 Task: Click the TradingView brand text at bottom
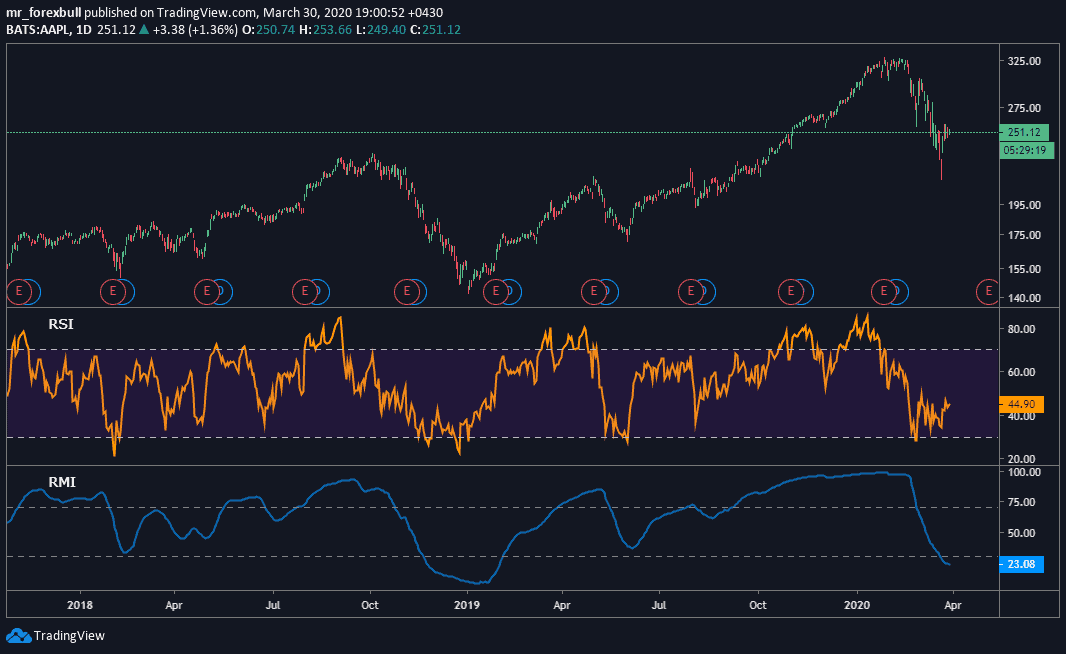69,635
